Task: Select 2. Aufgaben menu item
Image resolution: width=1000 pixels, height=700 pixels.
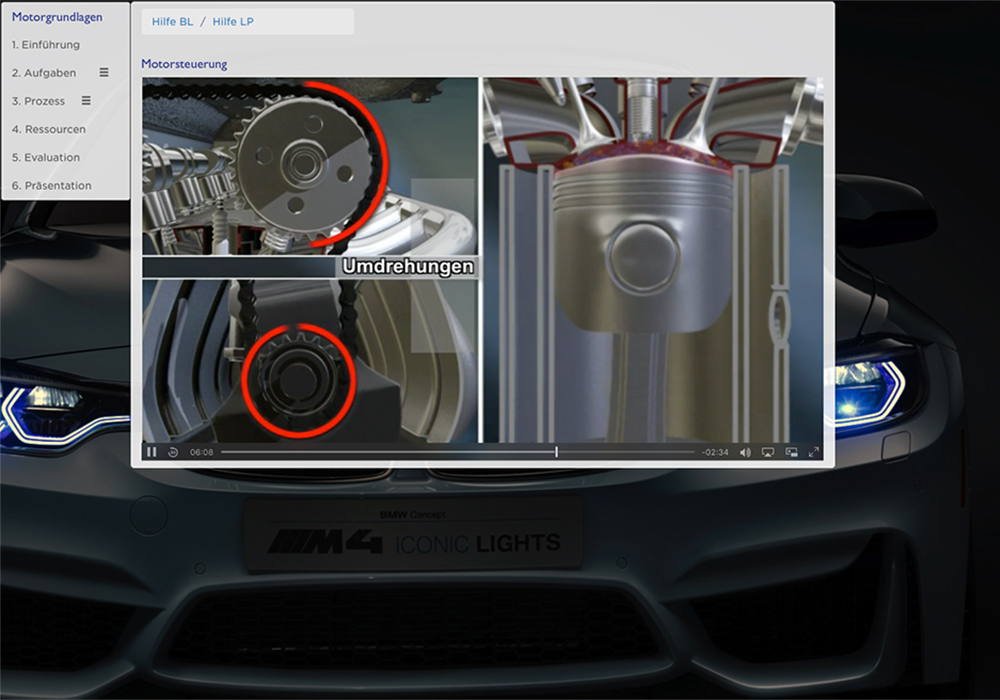Action: pos(44,73)
